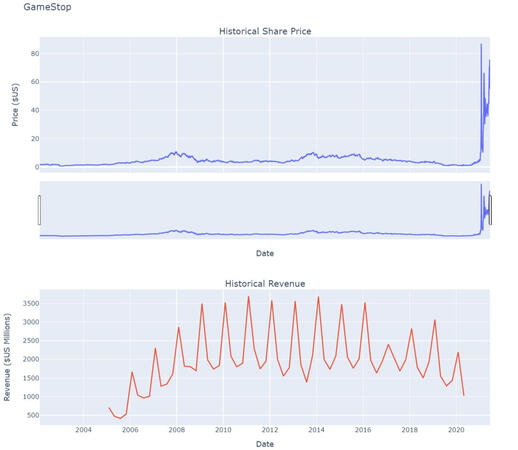
Task: Click the 500 tick on revenue axis
Action: coord(33,415)
